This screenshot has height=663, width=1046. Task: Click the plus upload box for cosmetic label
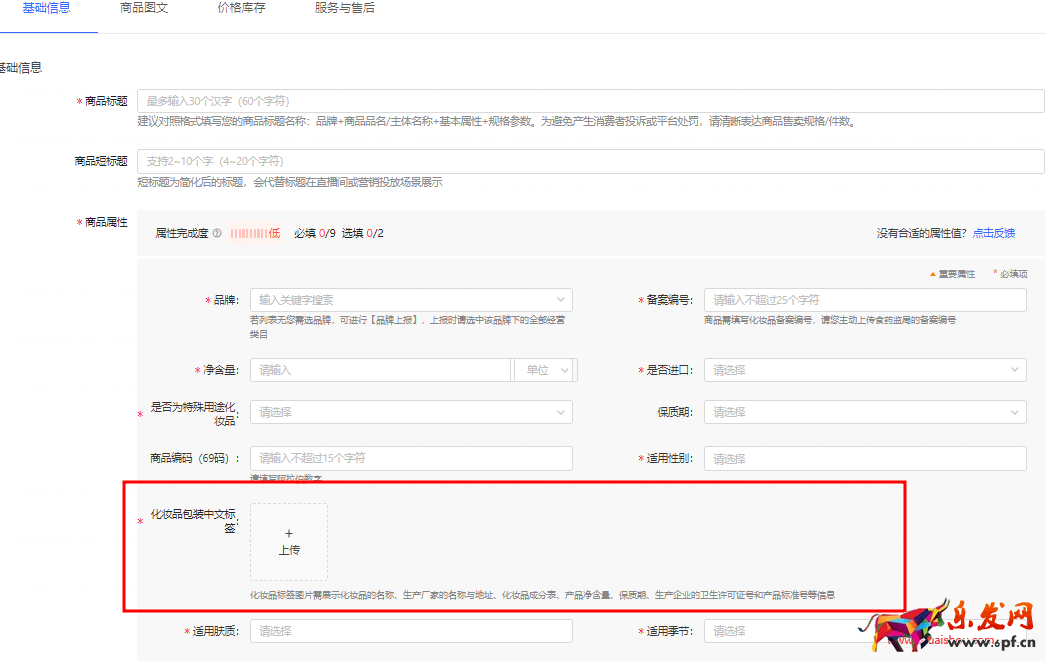point(289,541)
